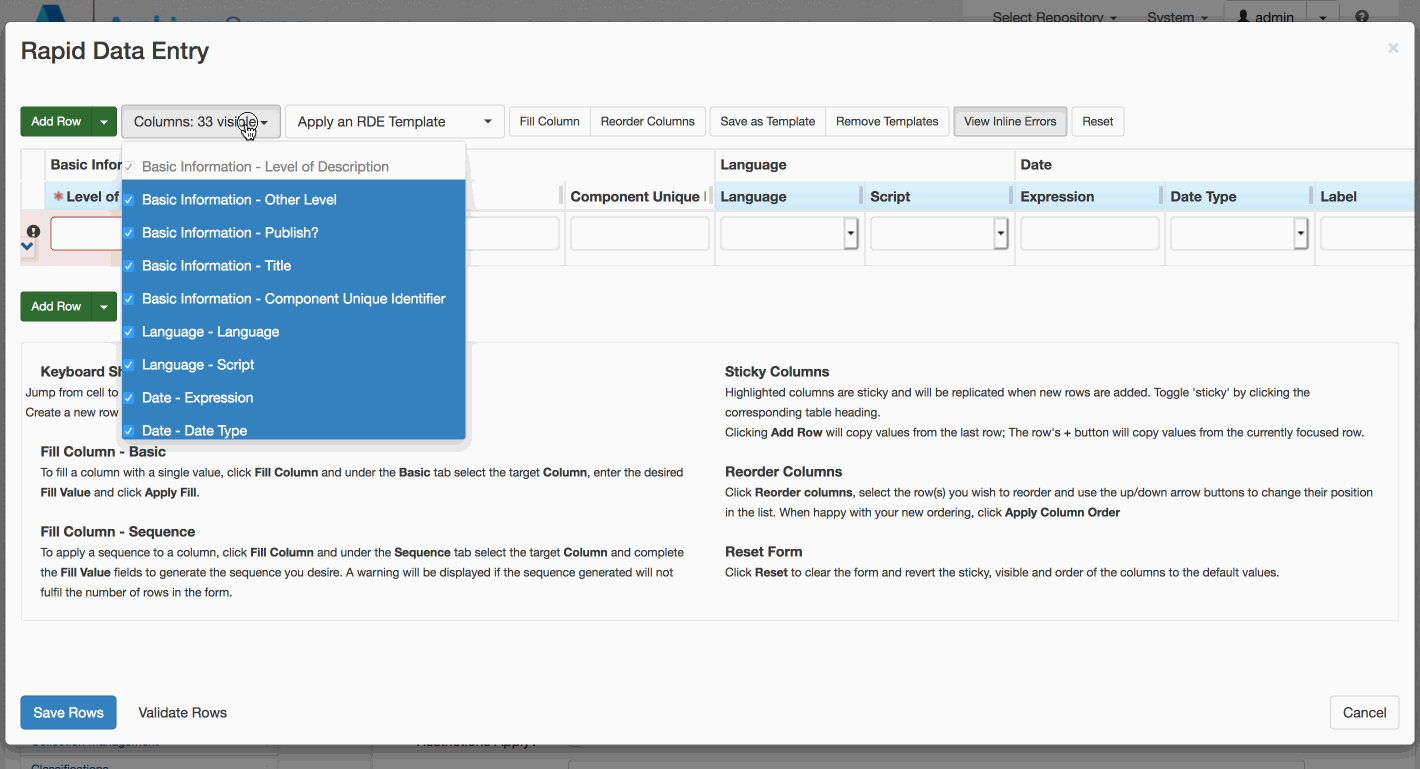Click the 'Reset Form' help heading
The image size is (1420, 769).
[x=764, y=552]
